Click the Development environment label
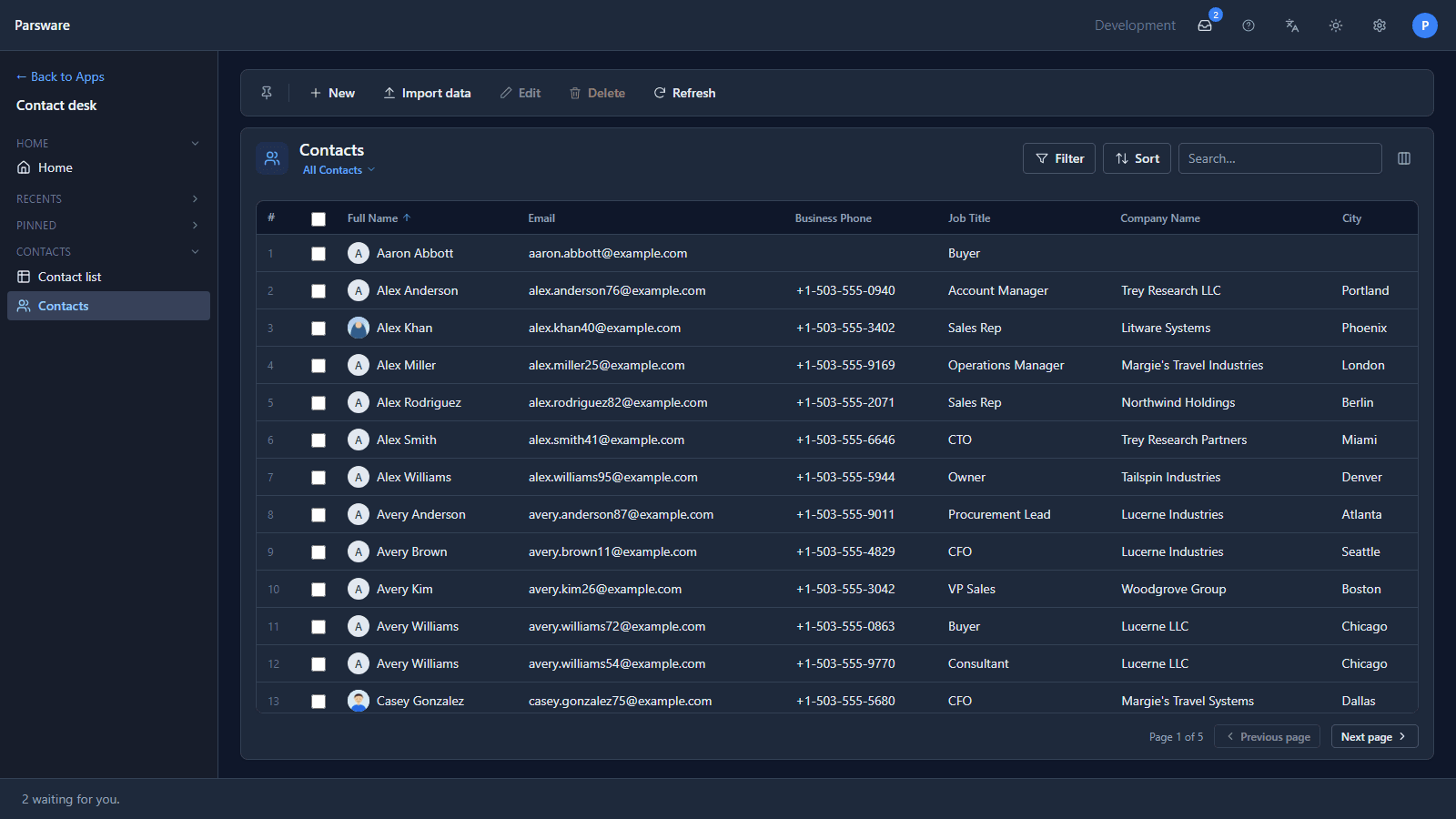Viewport: 1456px width, 819px height. 1135,25
